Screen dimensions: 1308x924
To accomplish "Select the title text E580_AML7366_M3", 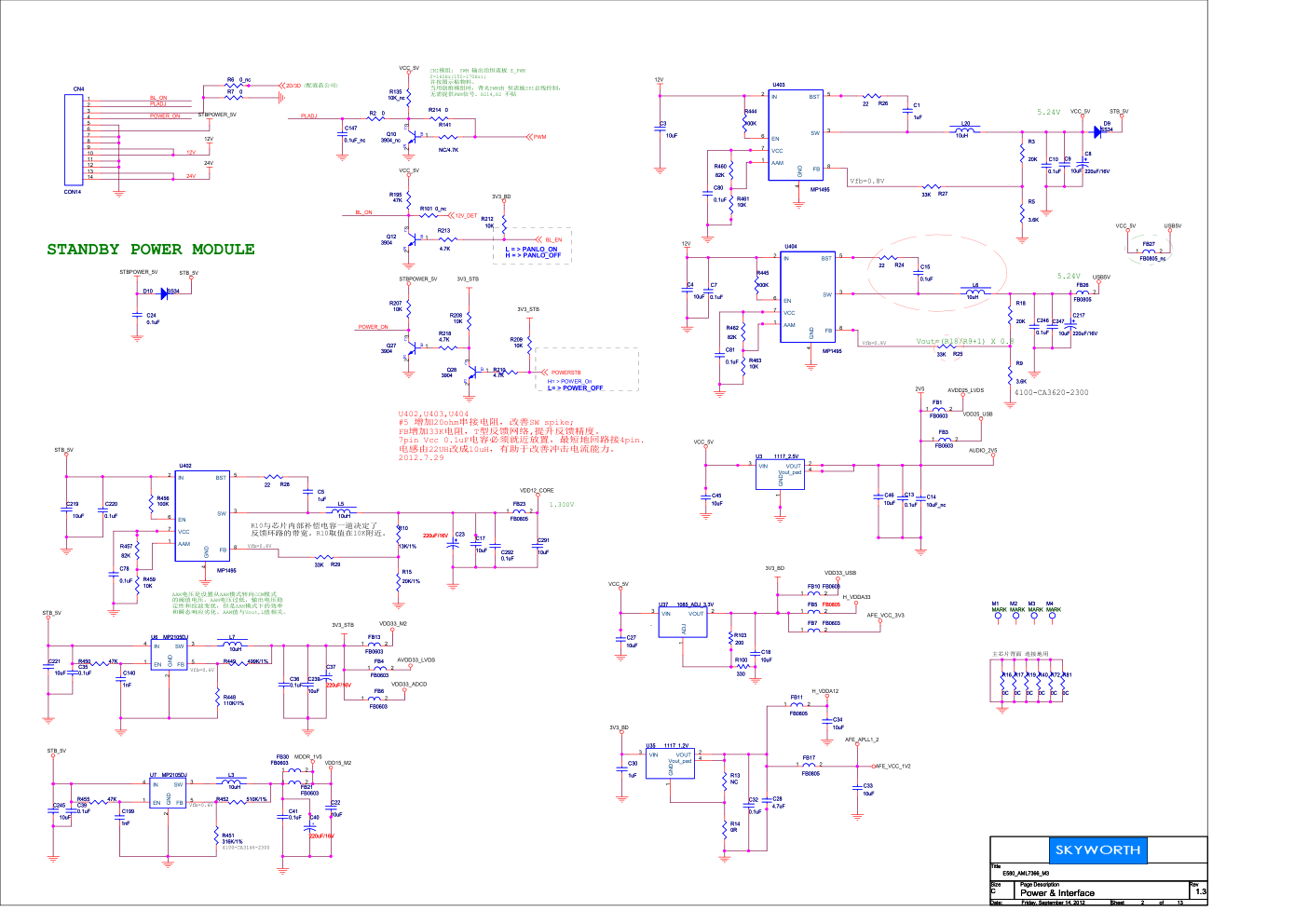I will (x=1026, y=874).
